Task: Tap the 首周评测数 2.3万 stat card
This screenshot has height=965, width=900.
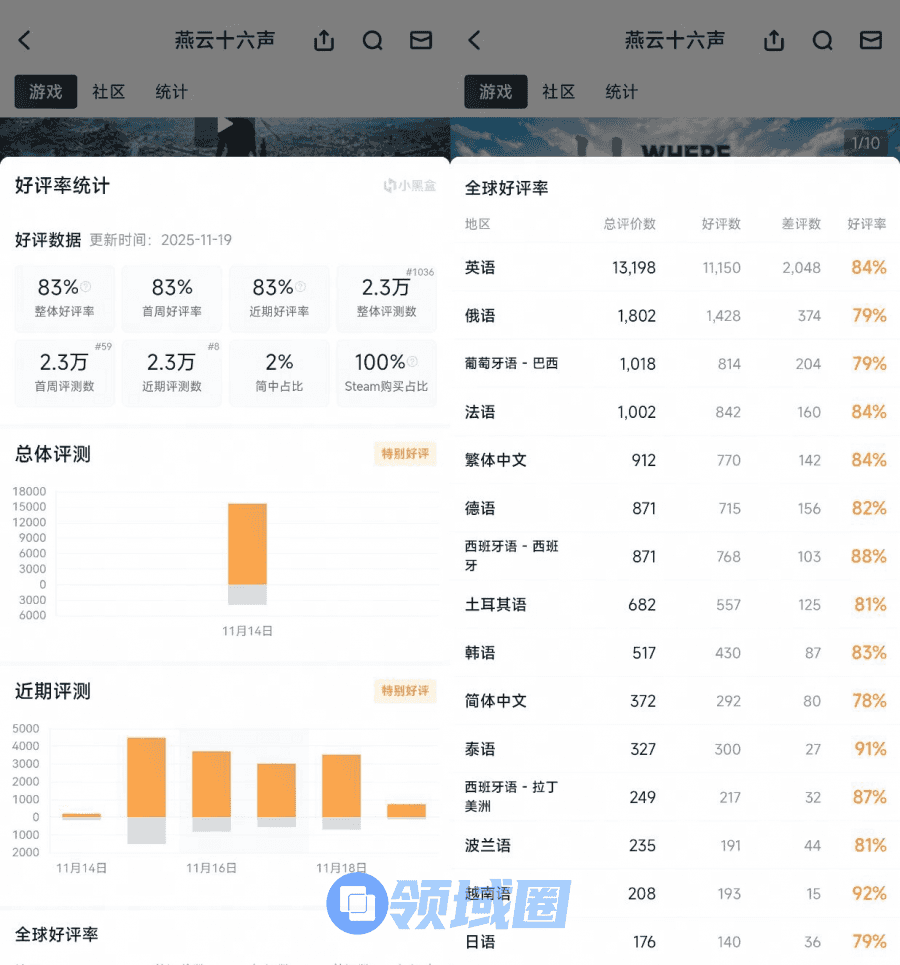Action: [65, 372]
